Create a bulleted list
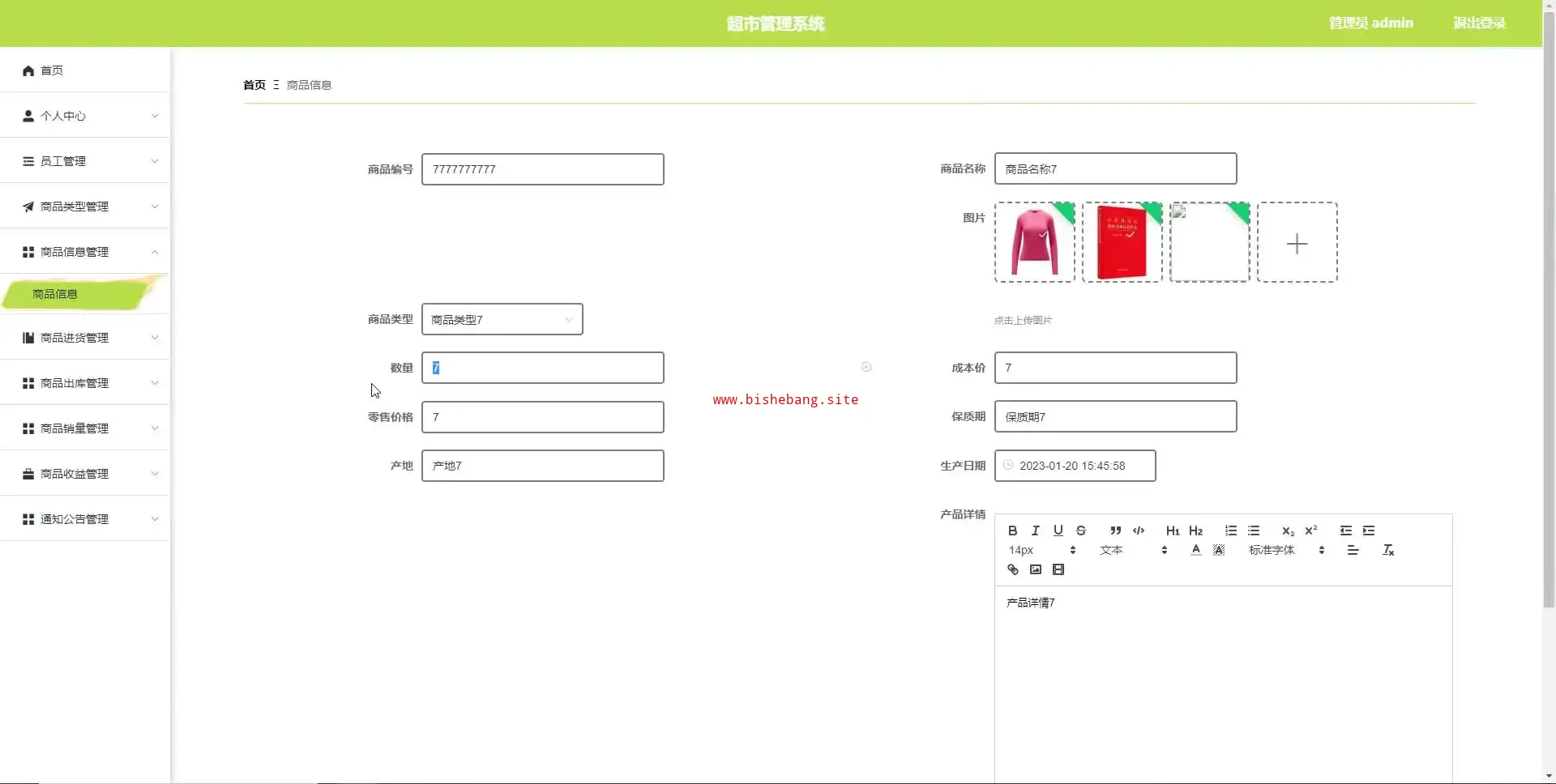 click(x=1253, y=530)
